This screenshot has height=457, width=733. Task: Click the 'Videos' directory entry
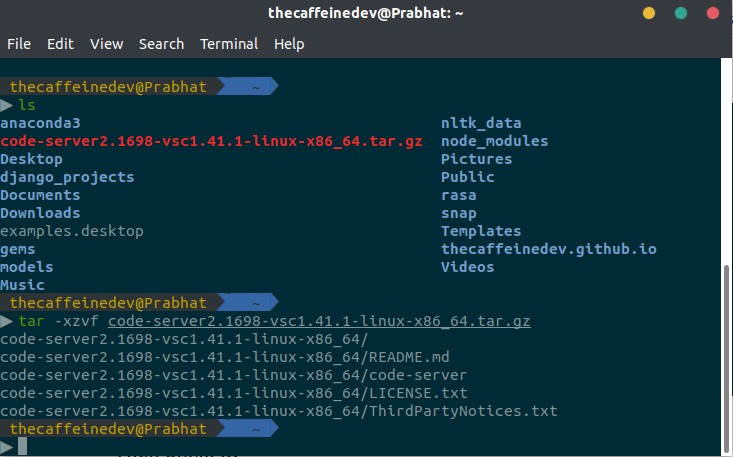(x=467, y=267)
